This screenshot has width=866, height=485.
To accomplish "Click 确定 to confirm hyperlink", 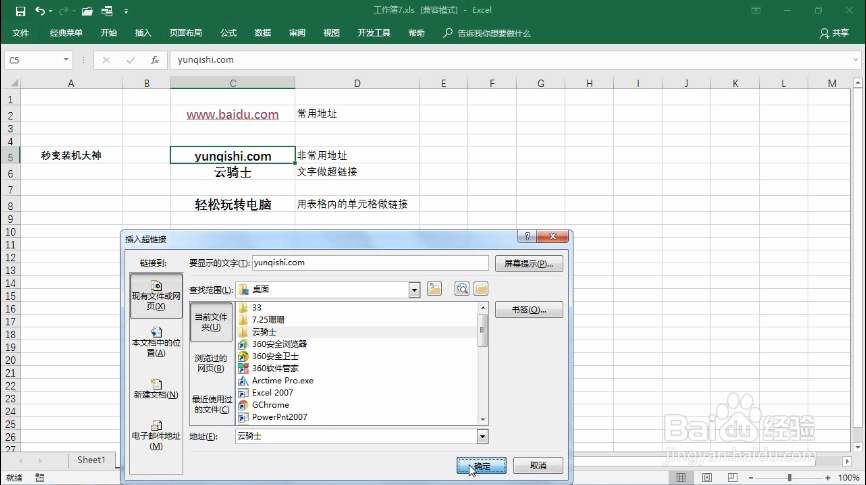I will [481, 466].
